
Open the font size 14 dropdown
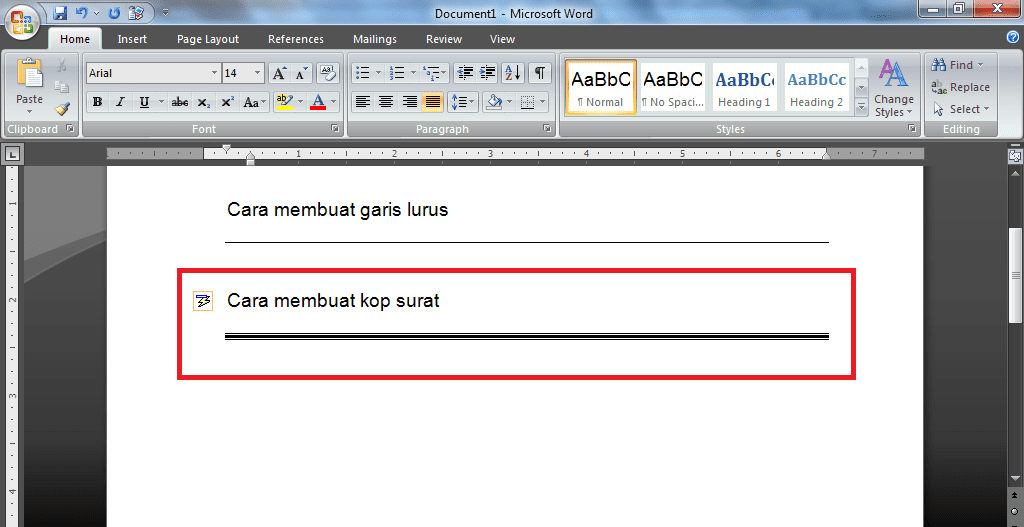257,73
